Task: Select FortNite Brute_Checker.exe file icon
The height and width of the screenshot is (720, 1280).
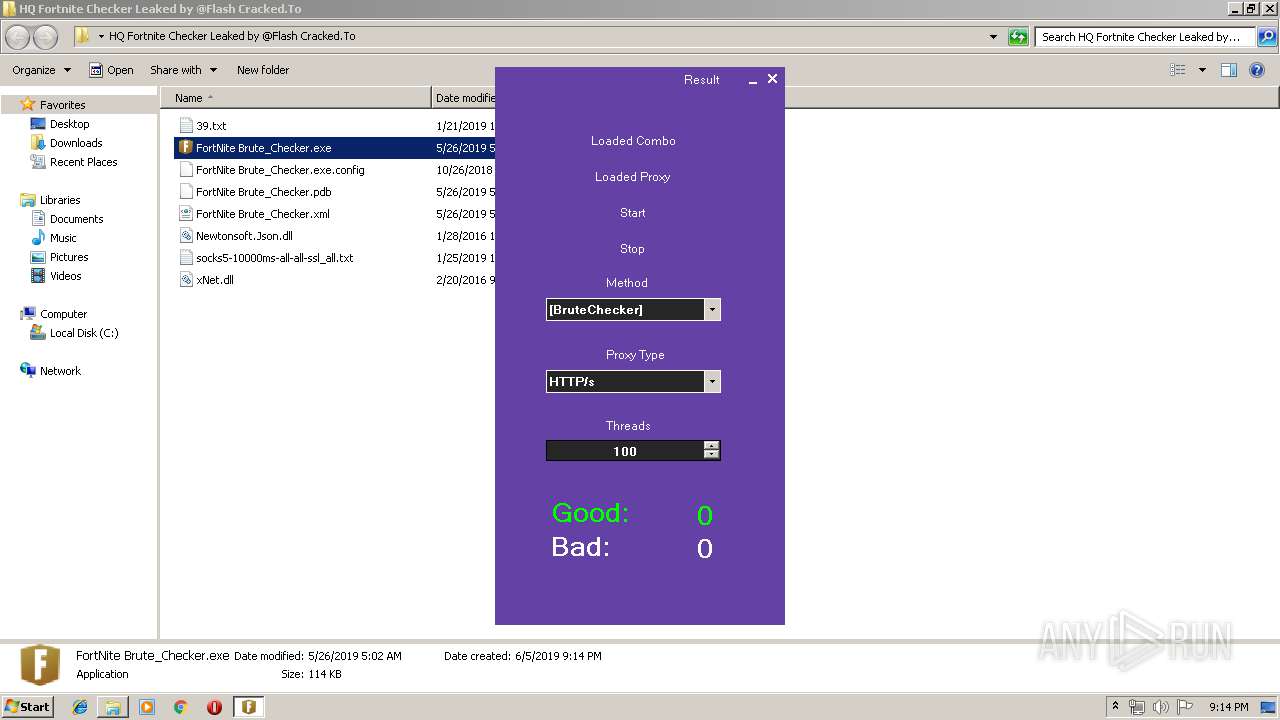Action: (185, 148)
